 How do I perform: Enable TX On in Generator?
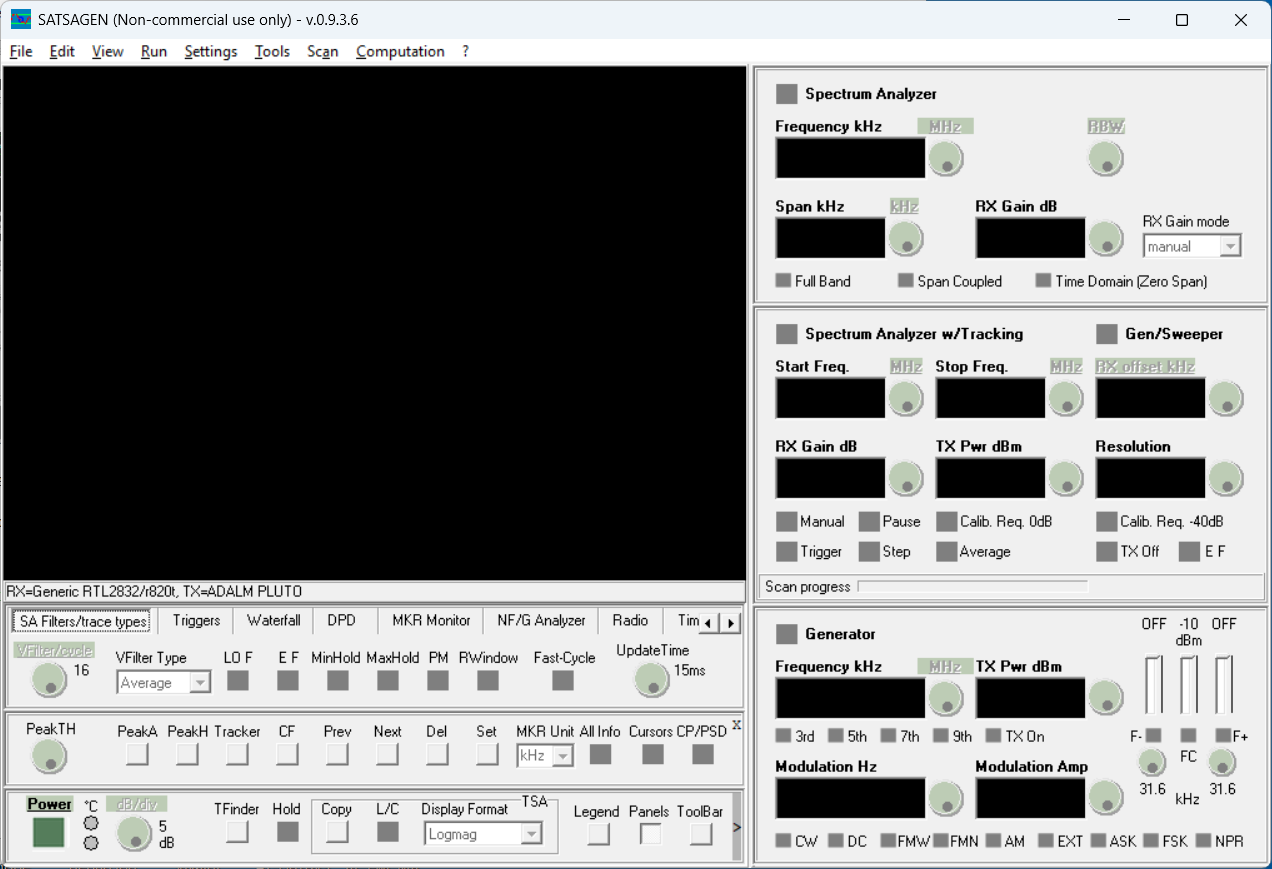[993, 736]
